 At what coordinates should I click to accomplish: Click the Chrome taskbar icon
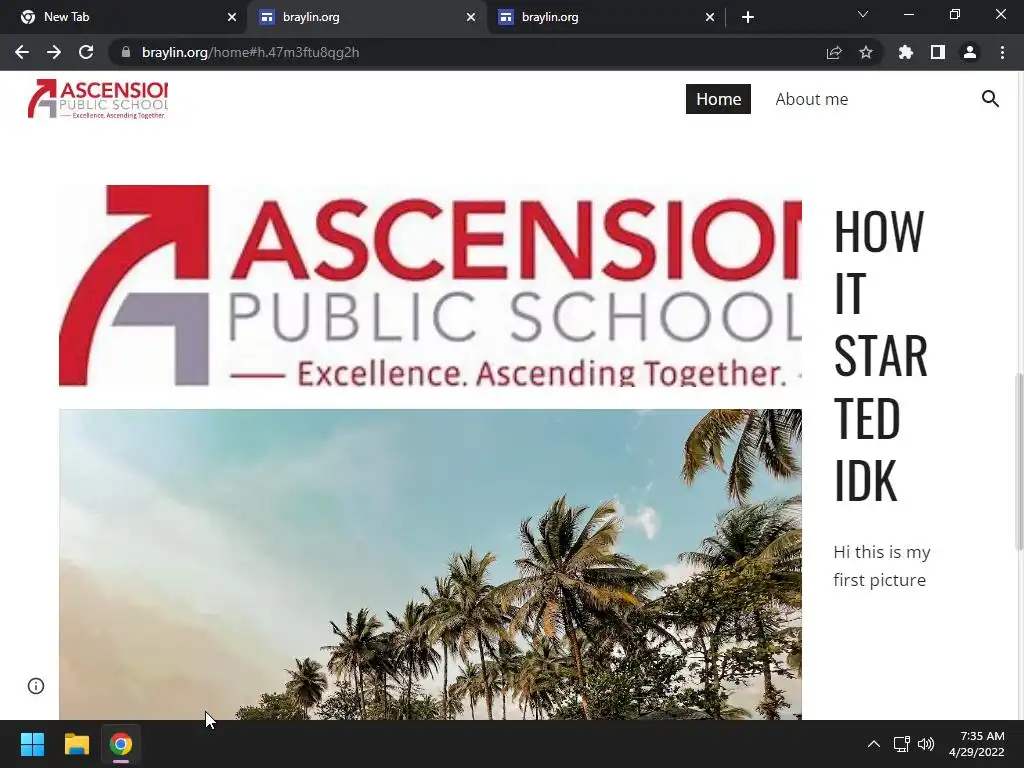point(121,744)
